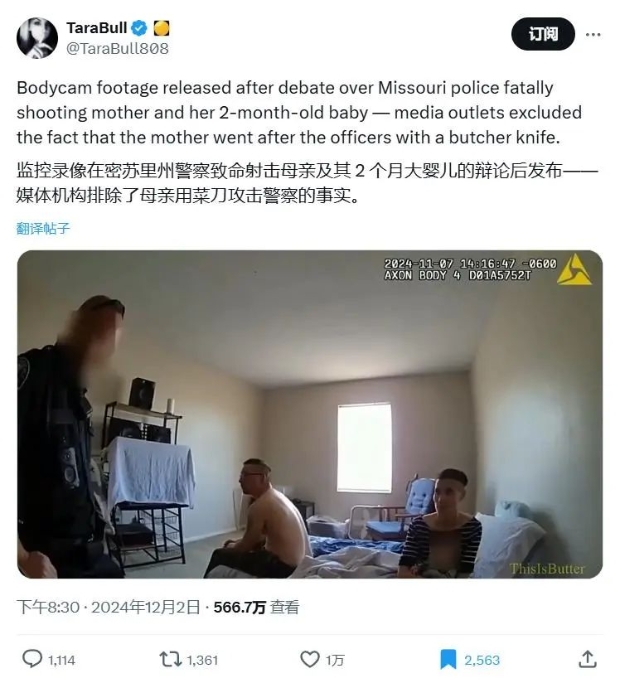Screen dimensions: 620x683
Task: Click the reply speech bubble icon
Action: 32,659
